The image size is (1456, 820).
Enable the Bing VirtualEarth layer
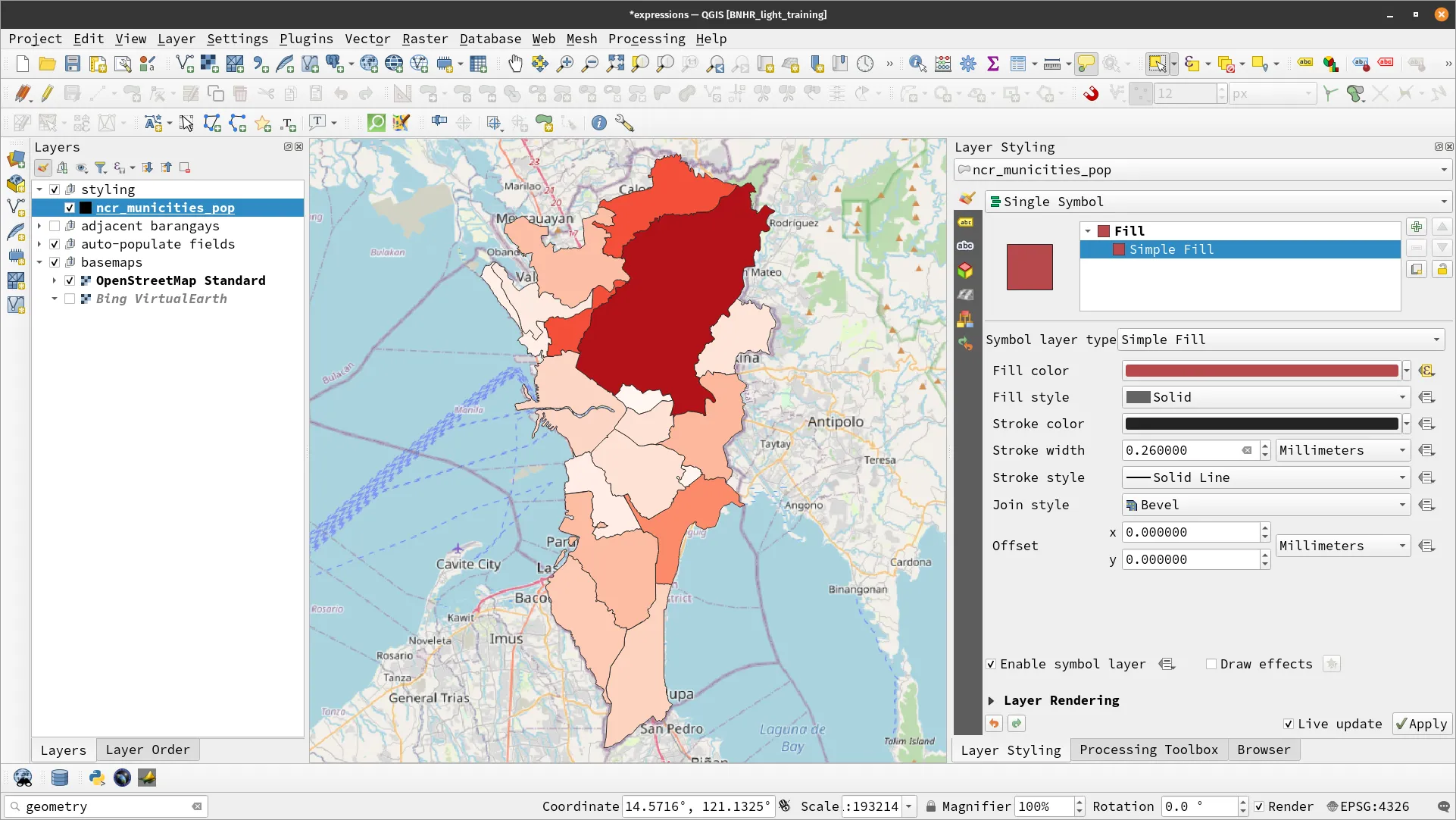point(70,299)
